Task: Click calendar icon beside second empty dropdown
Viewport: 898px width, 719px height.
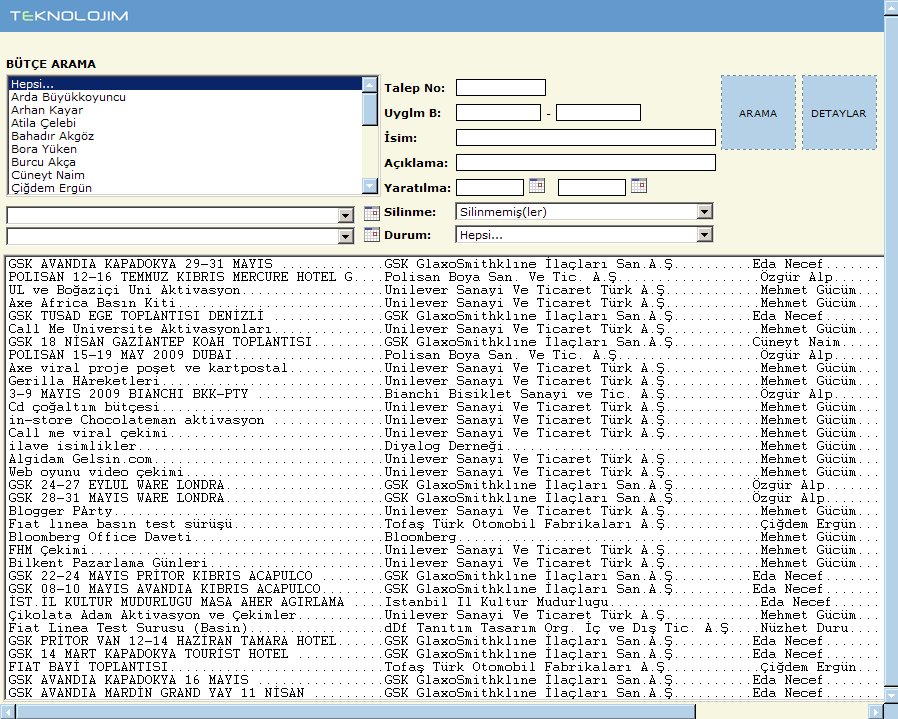Action: [372, 235]
